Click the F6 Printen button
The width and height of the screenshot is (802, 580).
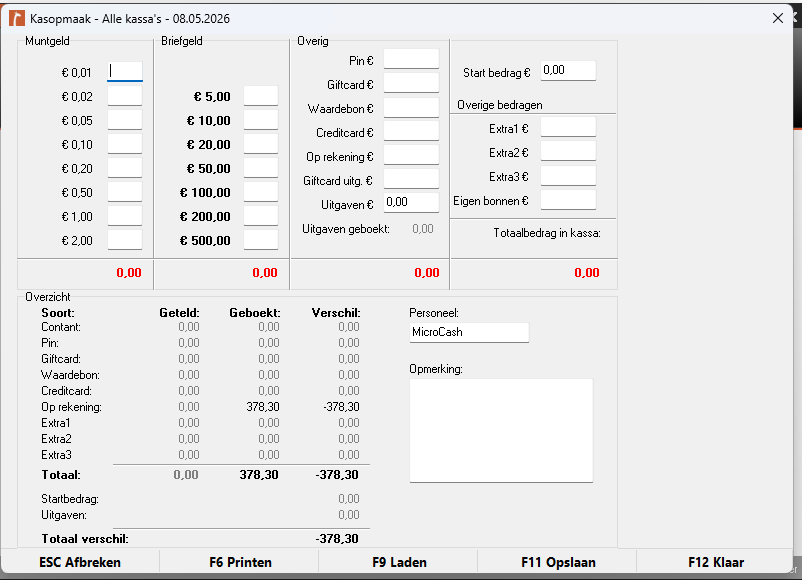pyautogui.click(x=240, y=562)
